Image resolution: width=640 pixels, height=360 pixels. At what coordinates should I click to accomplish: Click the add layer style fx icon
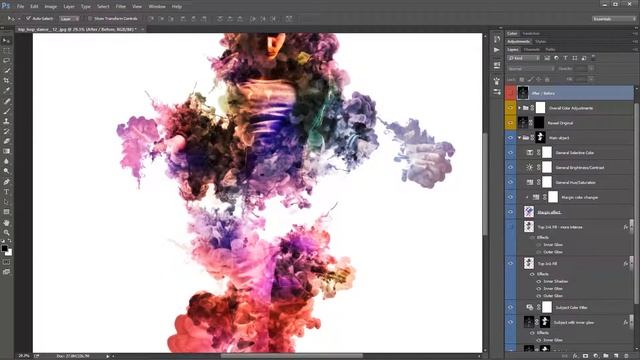(x=575, y=356)
